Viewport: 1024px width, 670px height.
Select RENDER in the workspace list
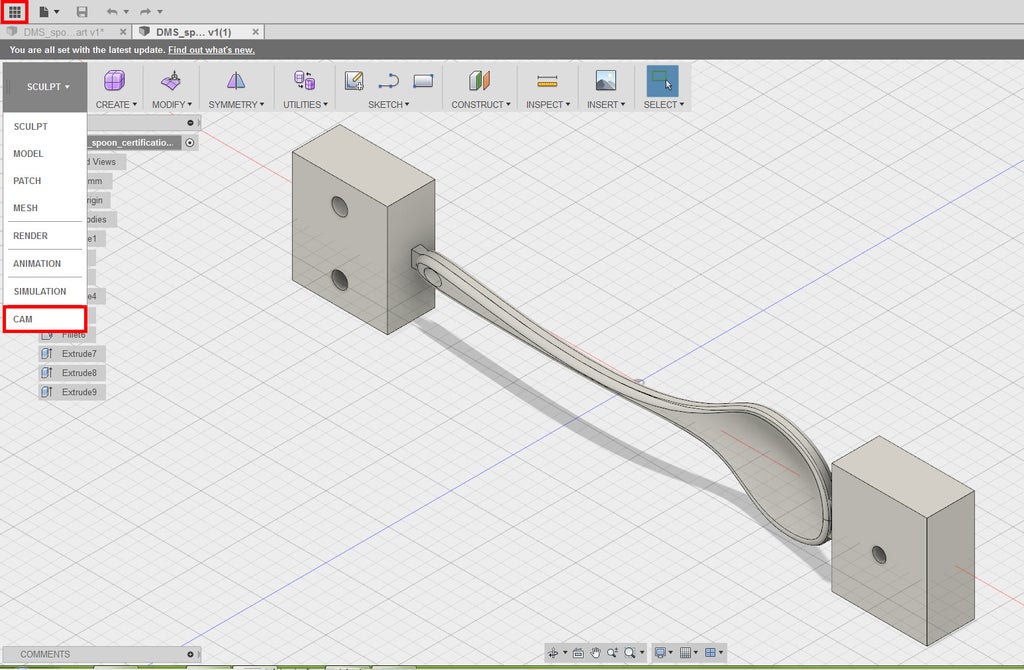point(30,236)
